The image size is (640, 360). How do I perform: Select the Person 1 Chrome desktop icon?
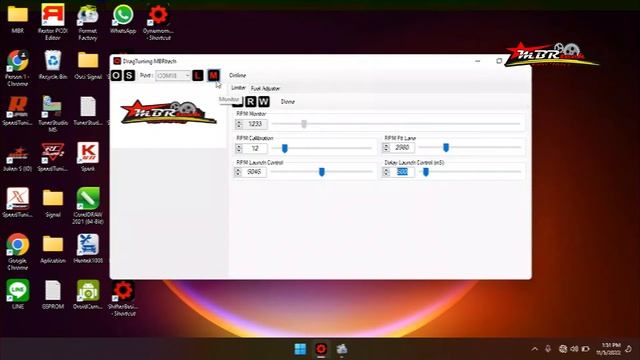coord(18,68)
